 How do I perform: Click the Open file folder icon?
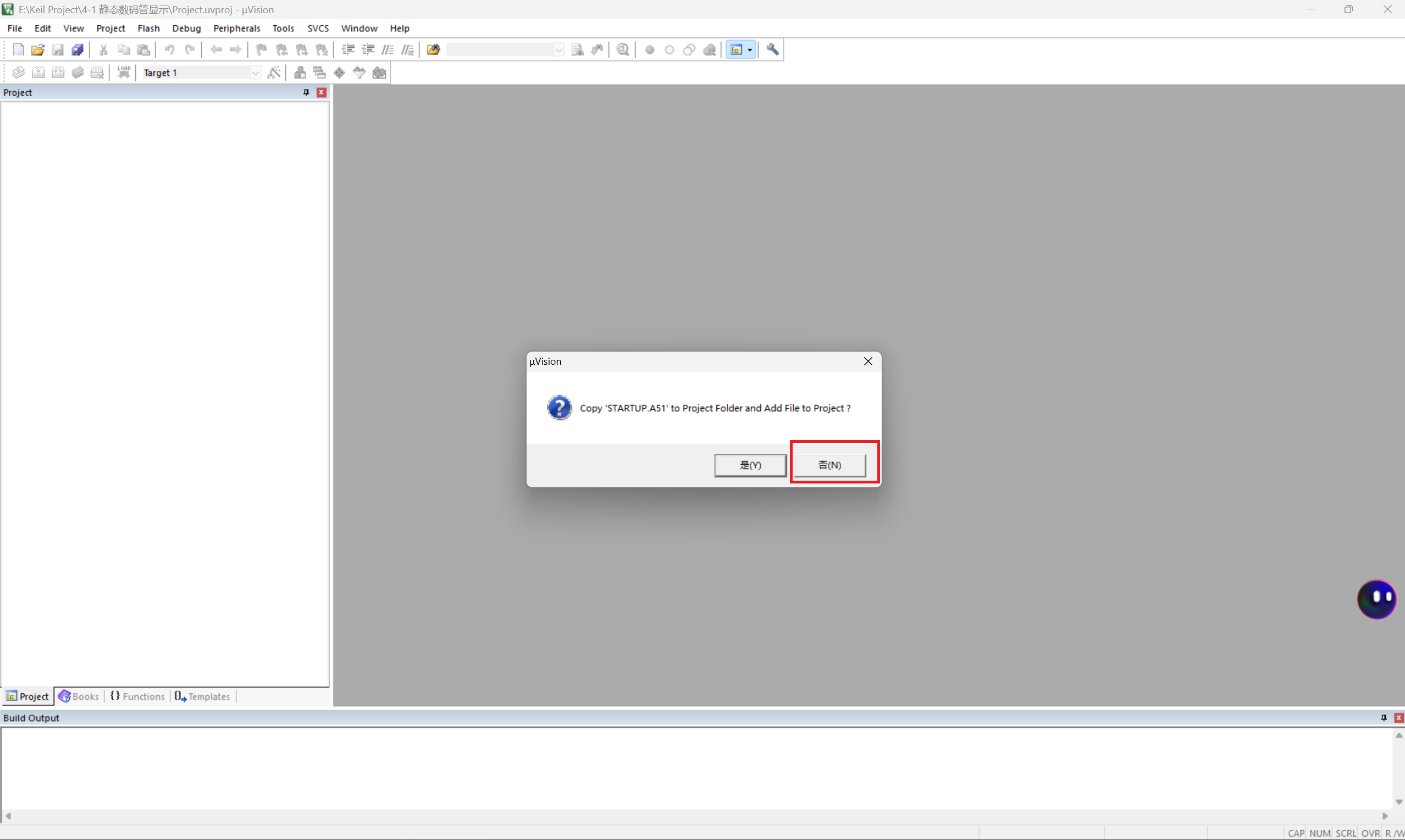coord(38,50)
